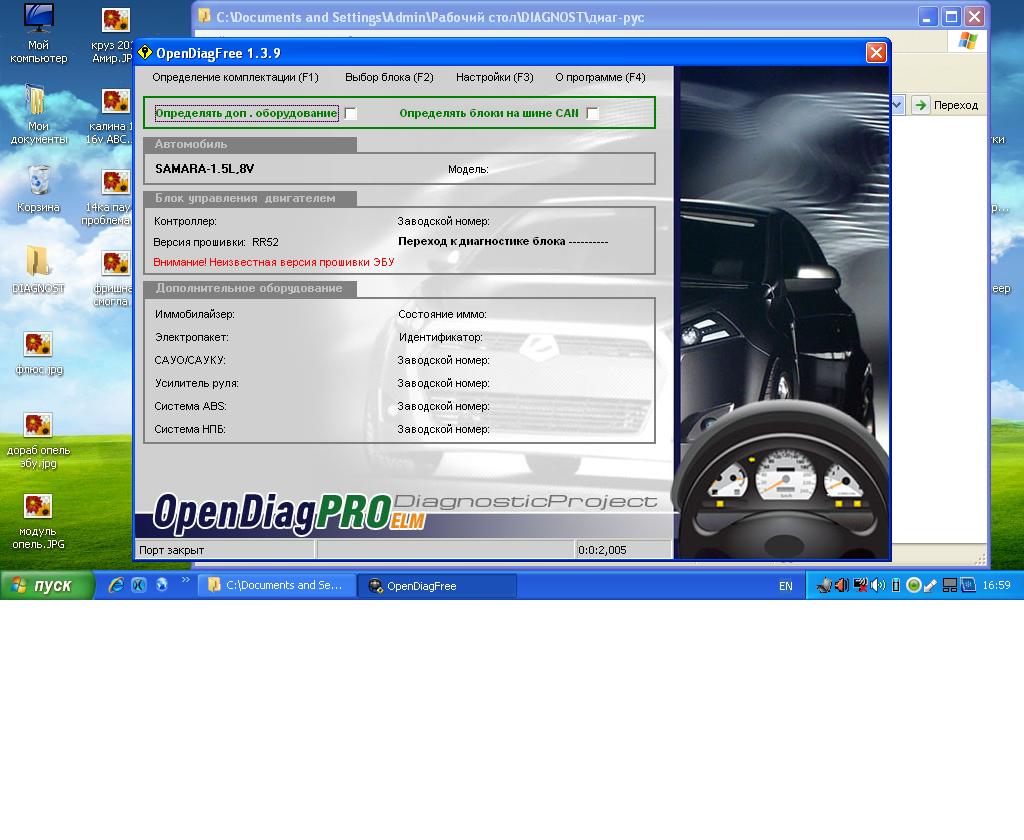The image size is (1024, 840).
Task: Select DIAGNOST folder on desktop
Action: click(x=39, y=269)
